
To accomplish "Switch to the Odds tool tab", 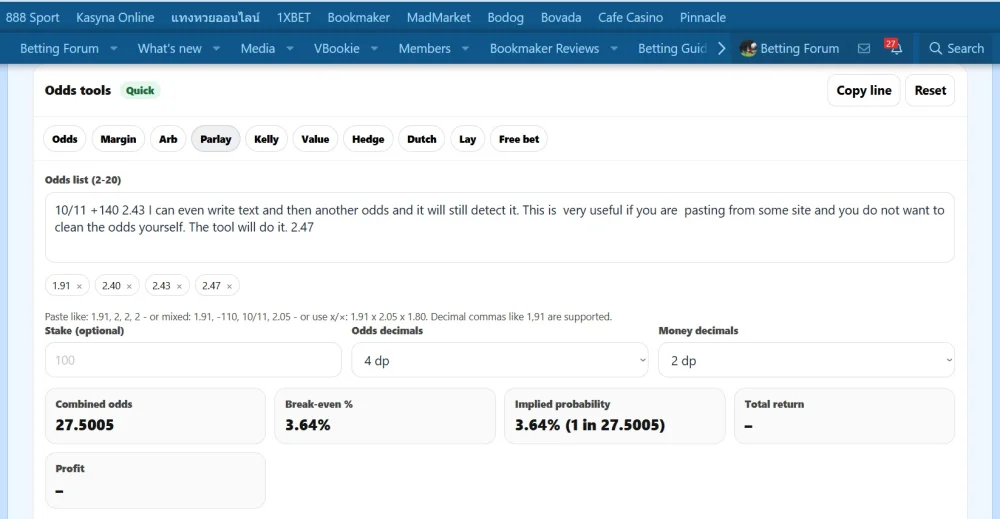I will [x=64, y=139].
